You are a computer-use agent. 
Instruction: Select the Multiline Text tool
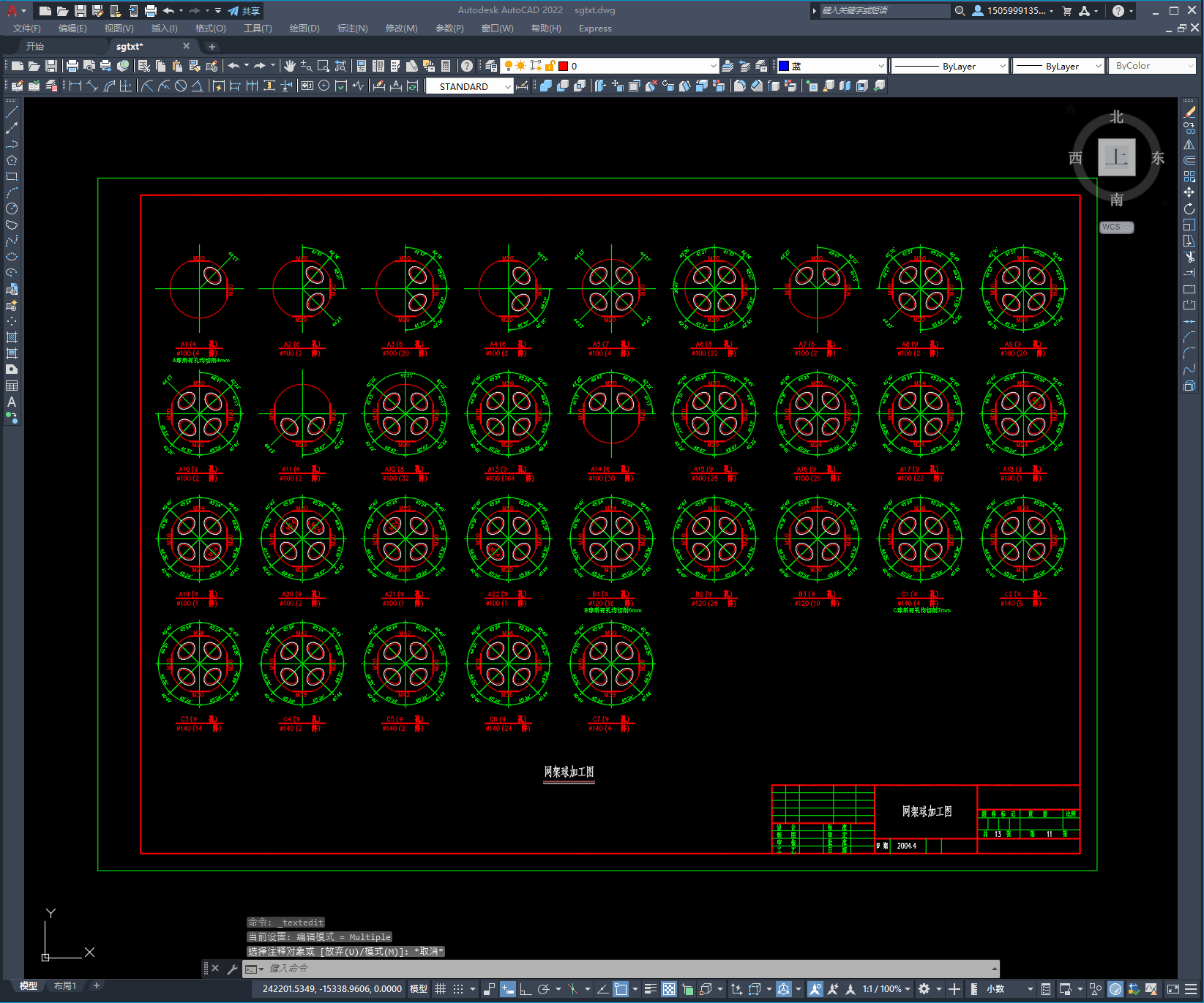click(12, 402)
